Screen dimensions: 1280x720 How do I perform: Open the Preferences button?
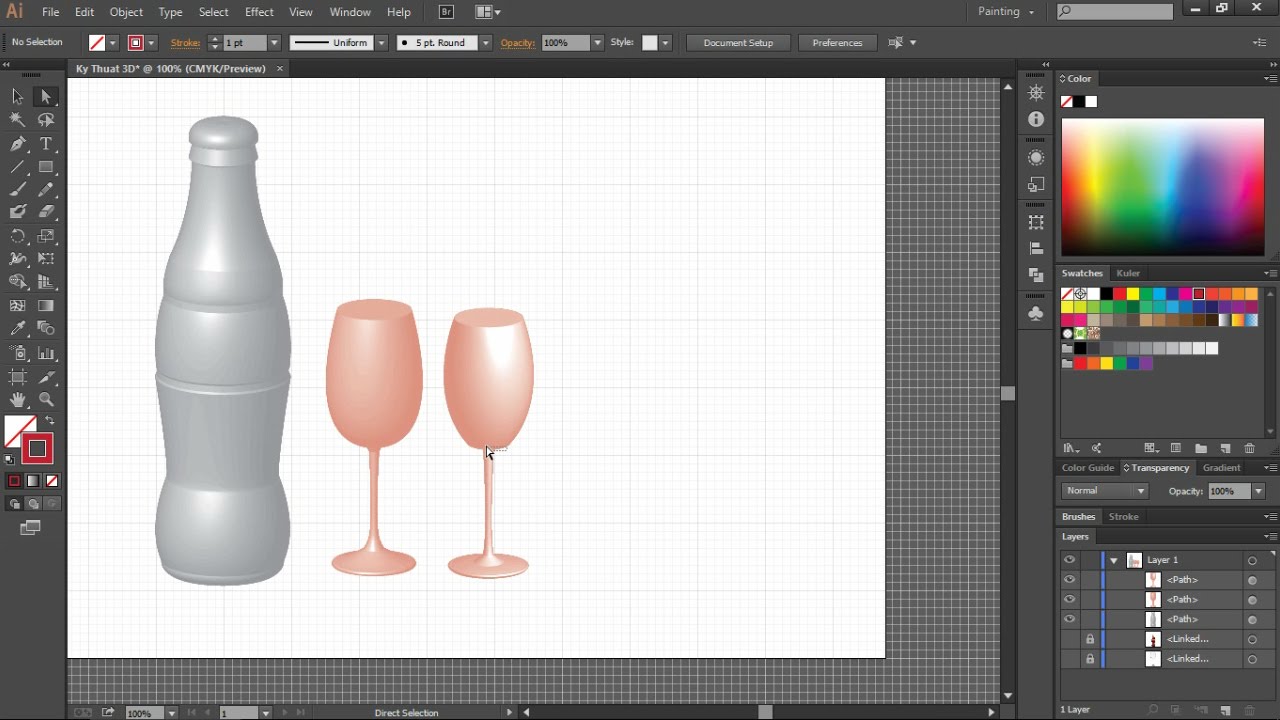837,43
